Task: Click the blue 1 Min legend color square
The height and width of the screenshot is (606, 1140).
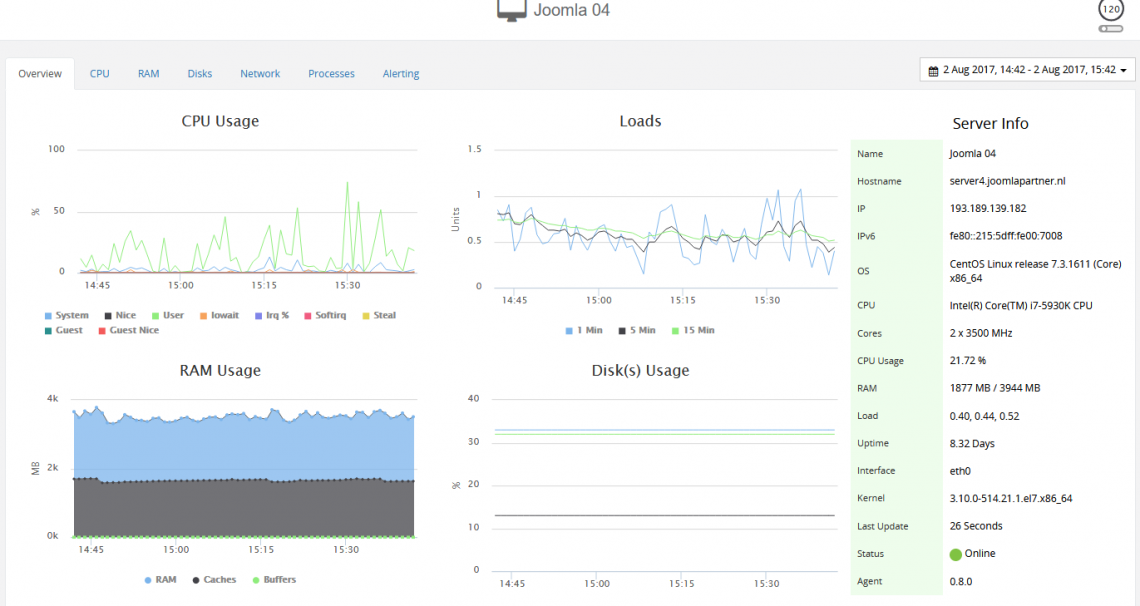Action: [569, 331]
